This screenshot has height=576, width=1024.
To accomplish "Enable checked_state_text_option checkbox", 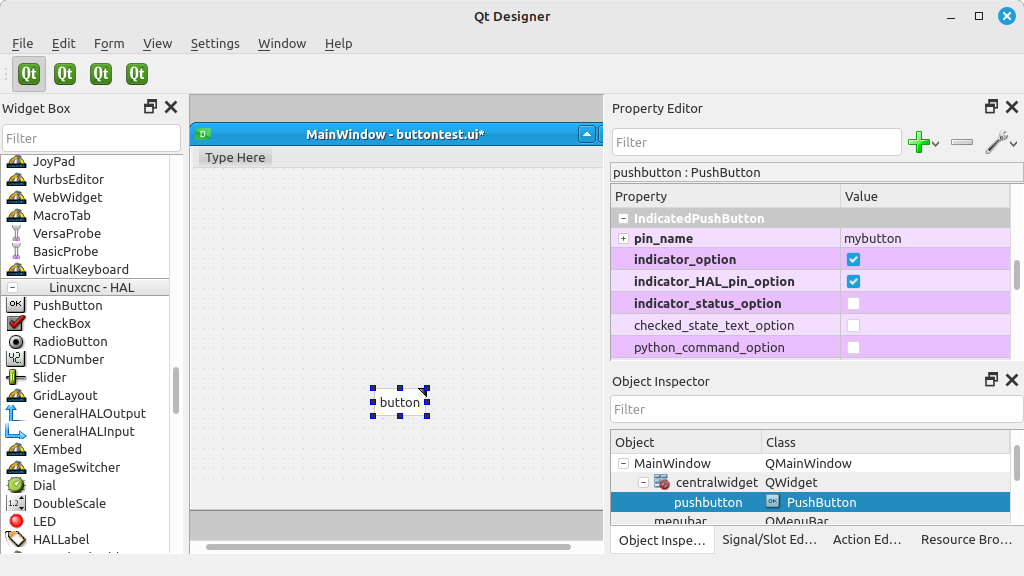I will 854,326.
